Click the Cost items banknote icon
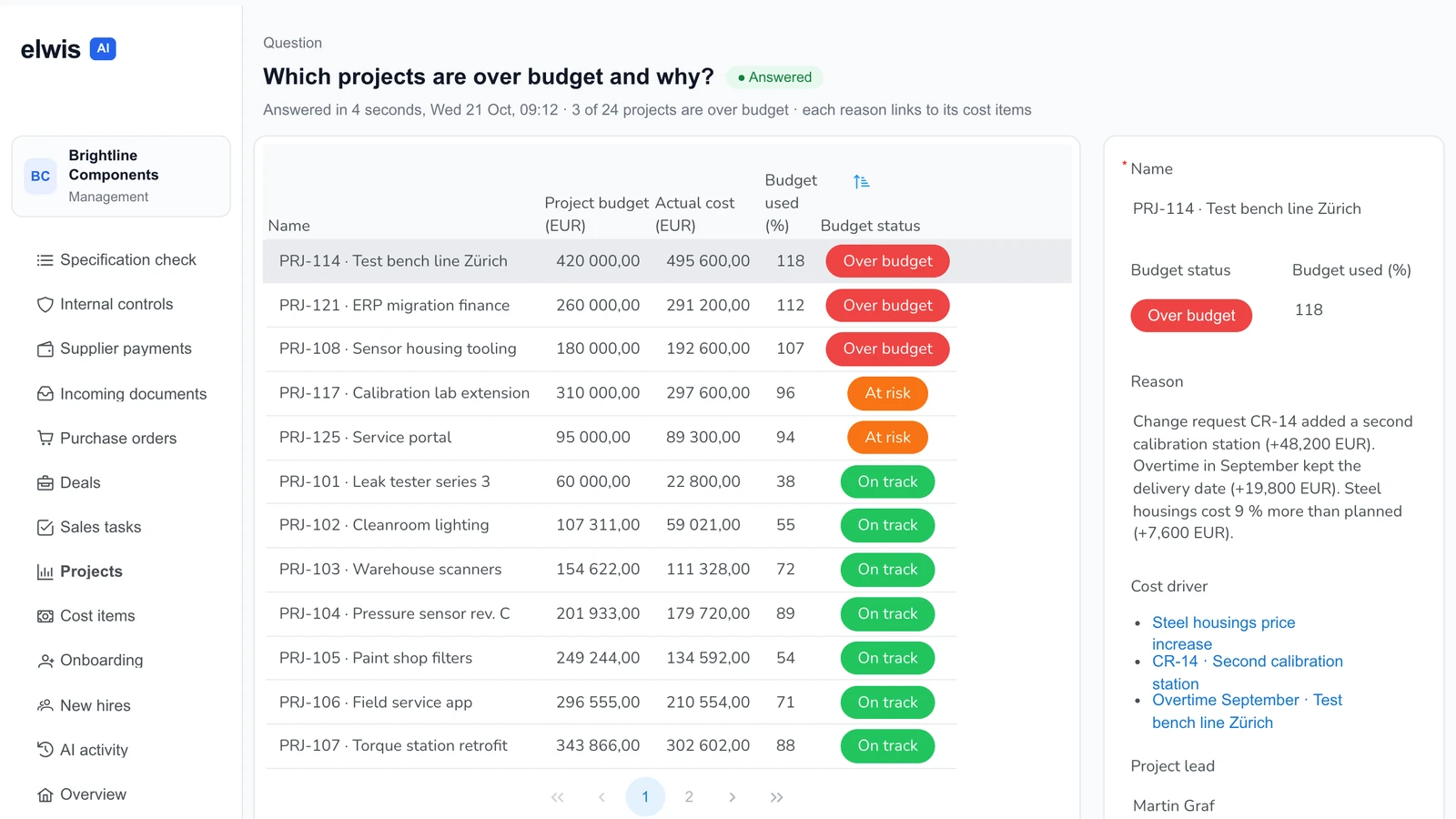This screenshot has width=1456, height=819. [x=45, y=616]
